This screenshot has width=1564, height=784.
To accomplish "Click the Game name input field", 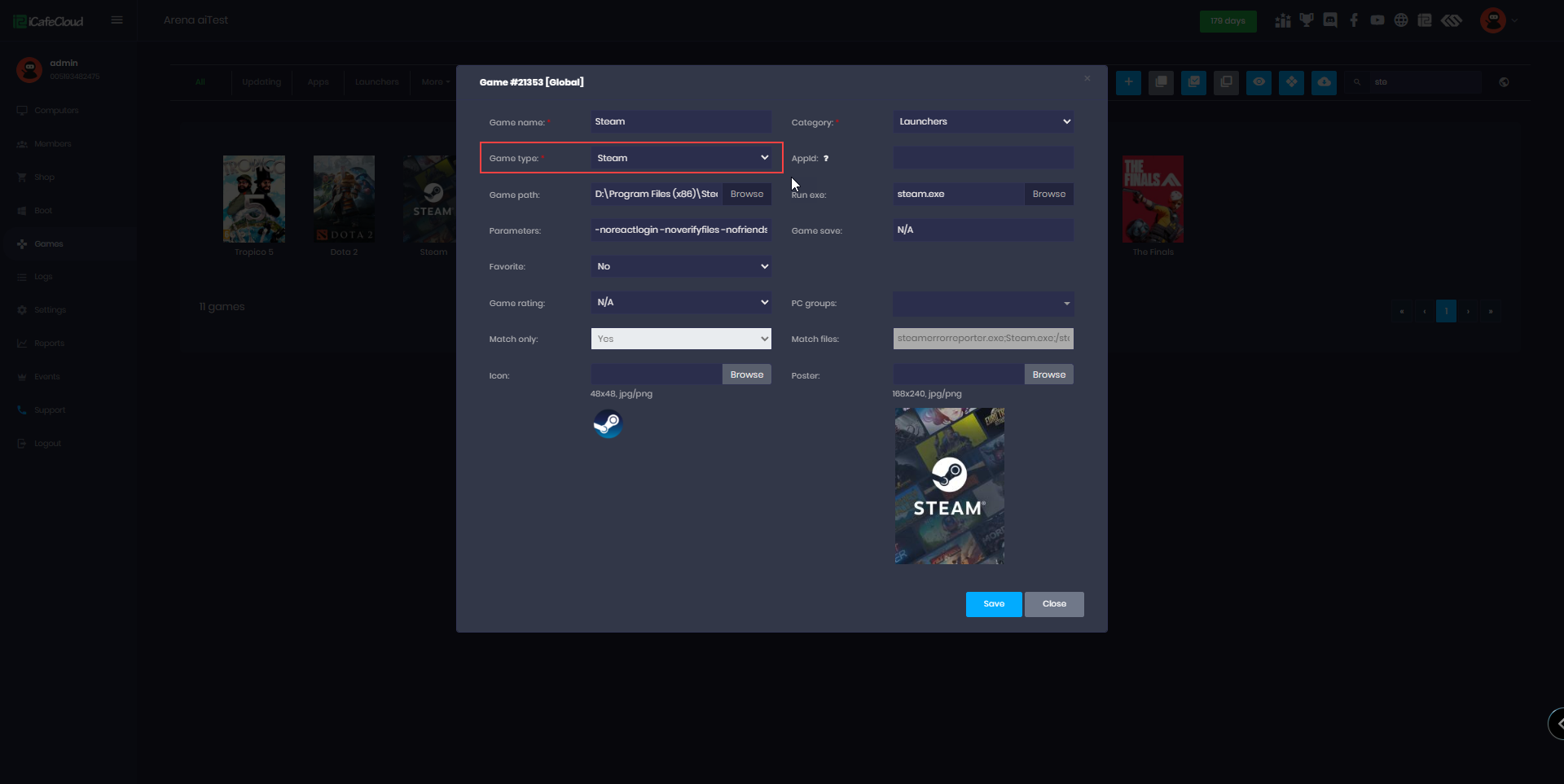I will point(681,122).
